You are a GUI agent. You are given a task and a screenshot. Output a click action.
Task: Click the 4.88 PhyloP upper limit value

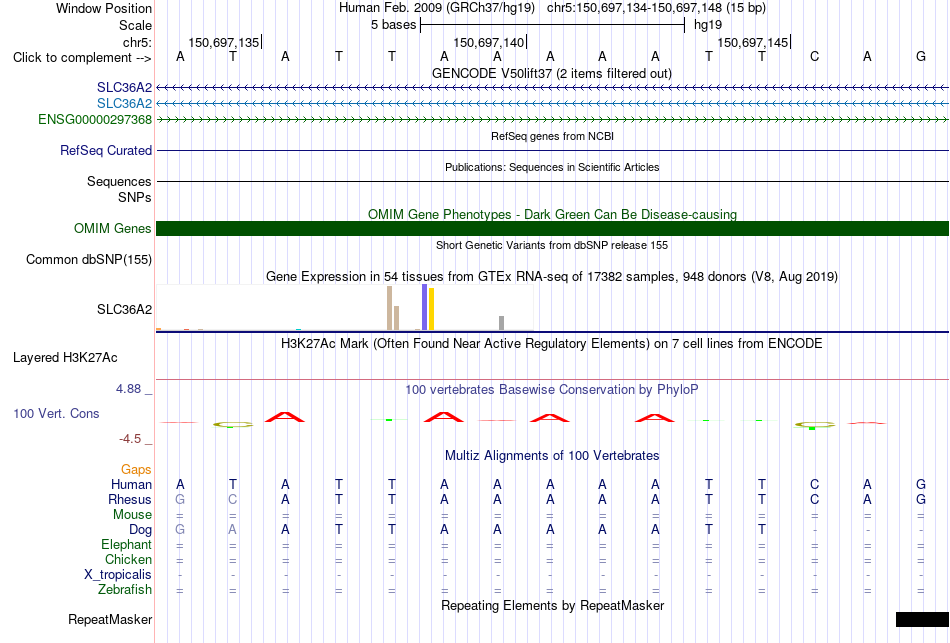(128, 389)
